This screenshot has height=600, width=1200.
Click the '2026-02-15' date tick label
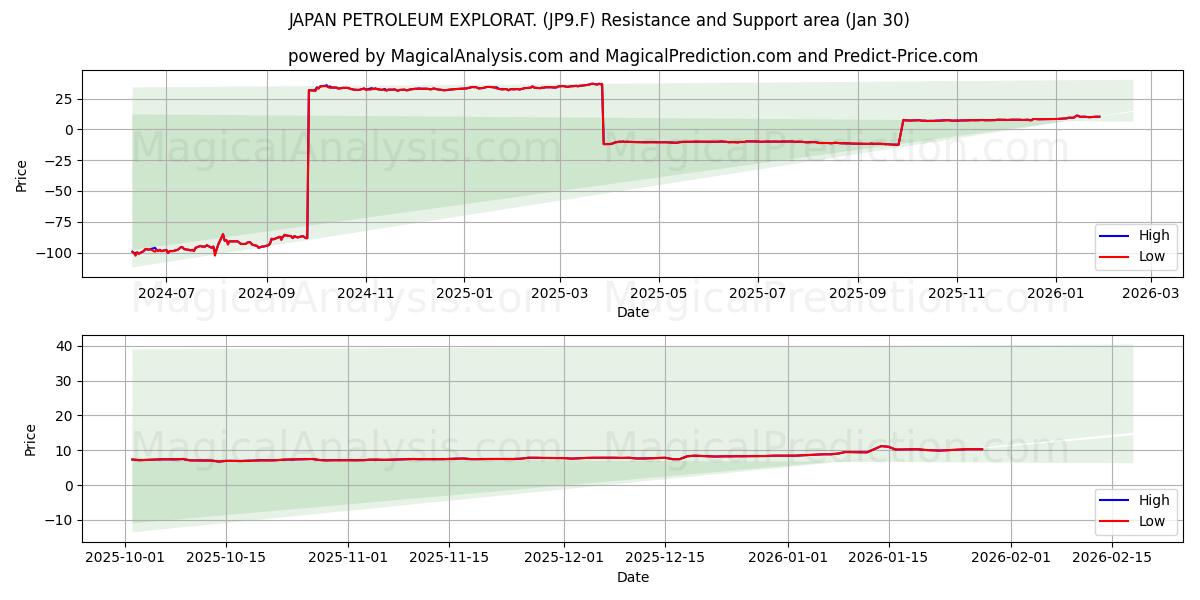[1112, 559]
